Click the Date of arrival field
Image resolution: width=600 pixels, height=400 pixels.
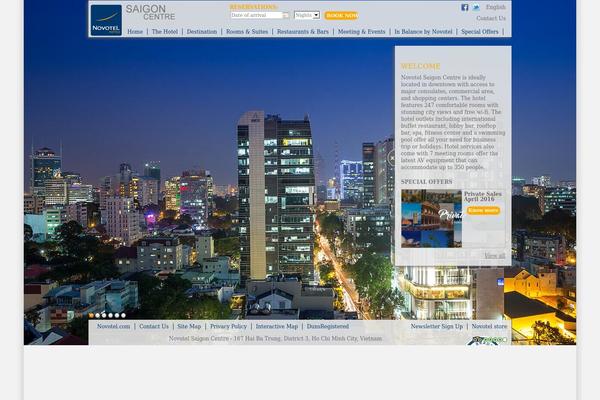256,15
